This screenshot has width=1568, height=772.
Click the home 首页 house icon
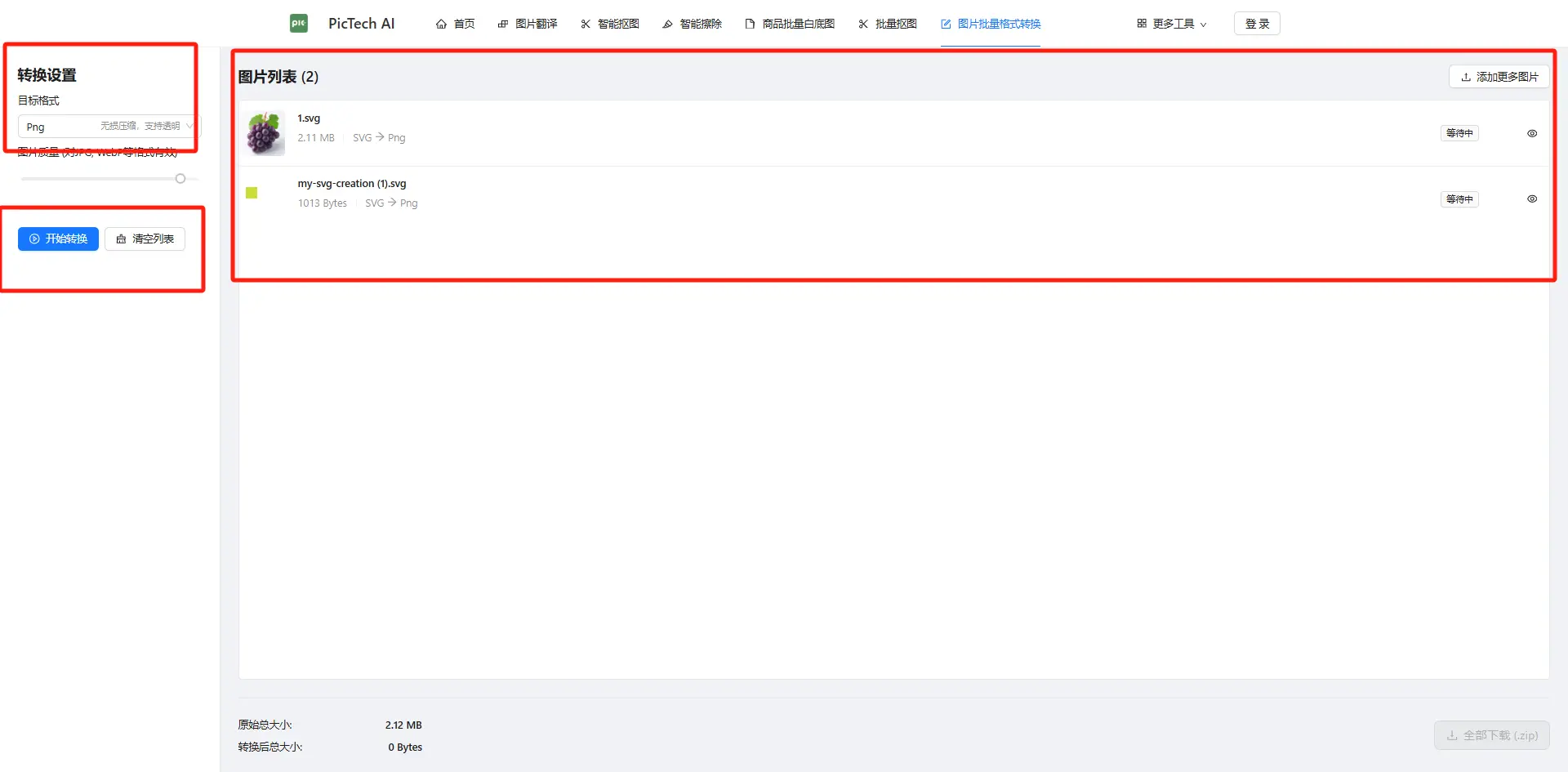pyautogui.click(x=441, y=24)
